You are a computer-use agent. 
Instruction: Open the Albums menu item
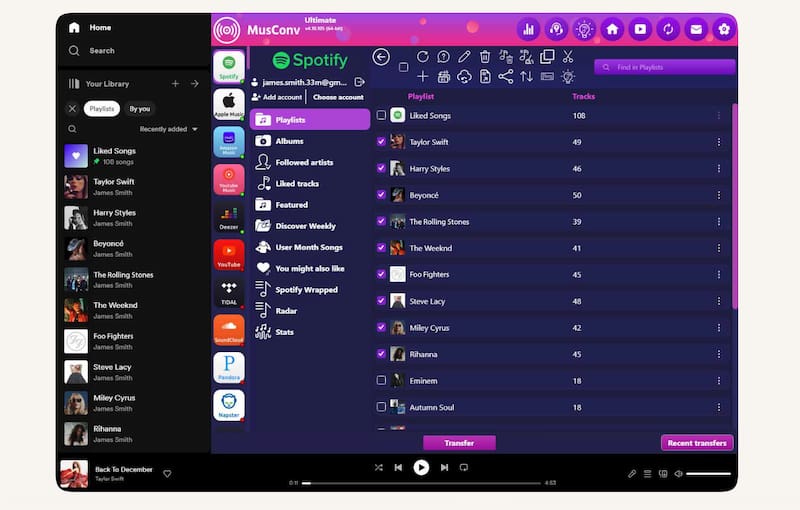point(310,141)
